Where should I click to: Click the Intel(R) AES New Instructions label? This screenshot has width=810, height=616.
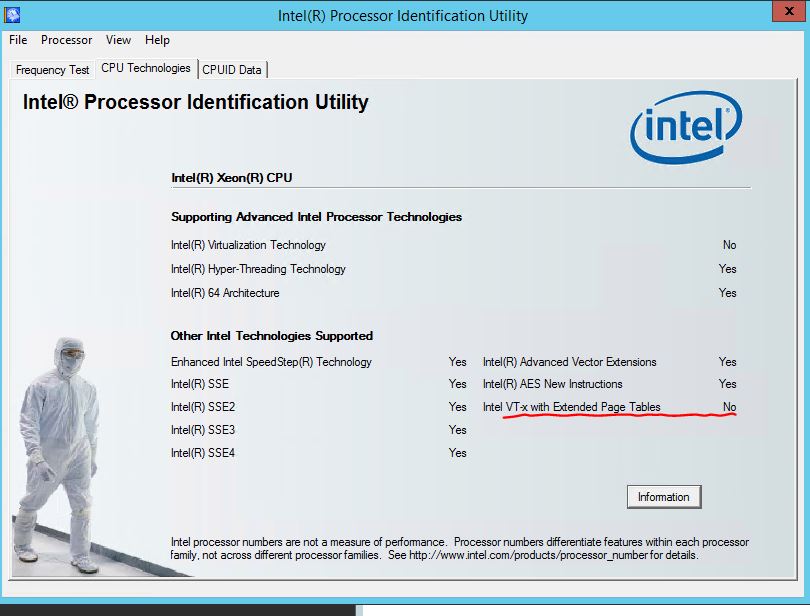click(x=552, y=384)
